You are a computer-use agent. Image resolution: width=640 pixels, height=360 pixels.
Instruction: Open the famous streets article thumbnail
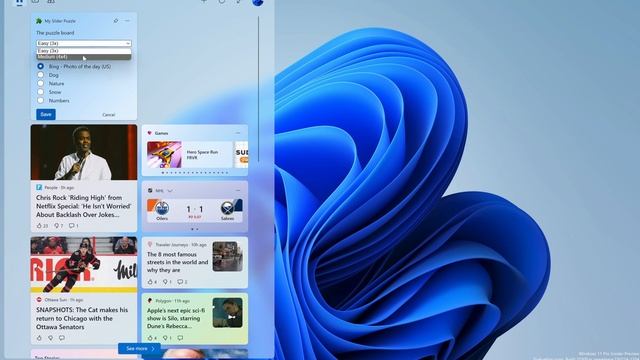click(227, 256)
